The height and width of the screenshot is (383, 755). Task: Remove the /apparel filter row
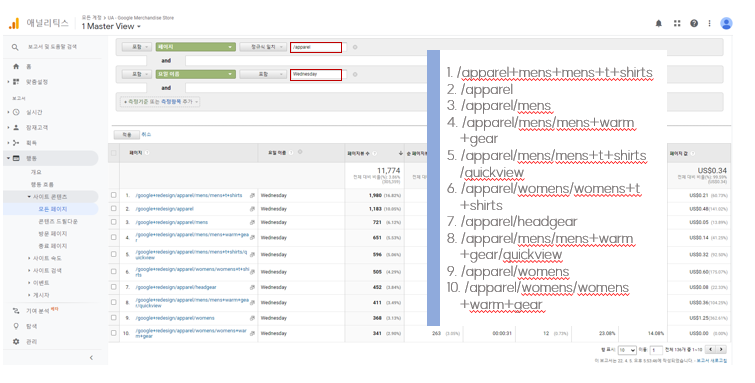click(355, 47)
